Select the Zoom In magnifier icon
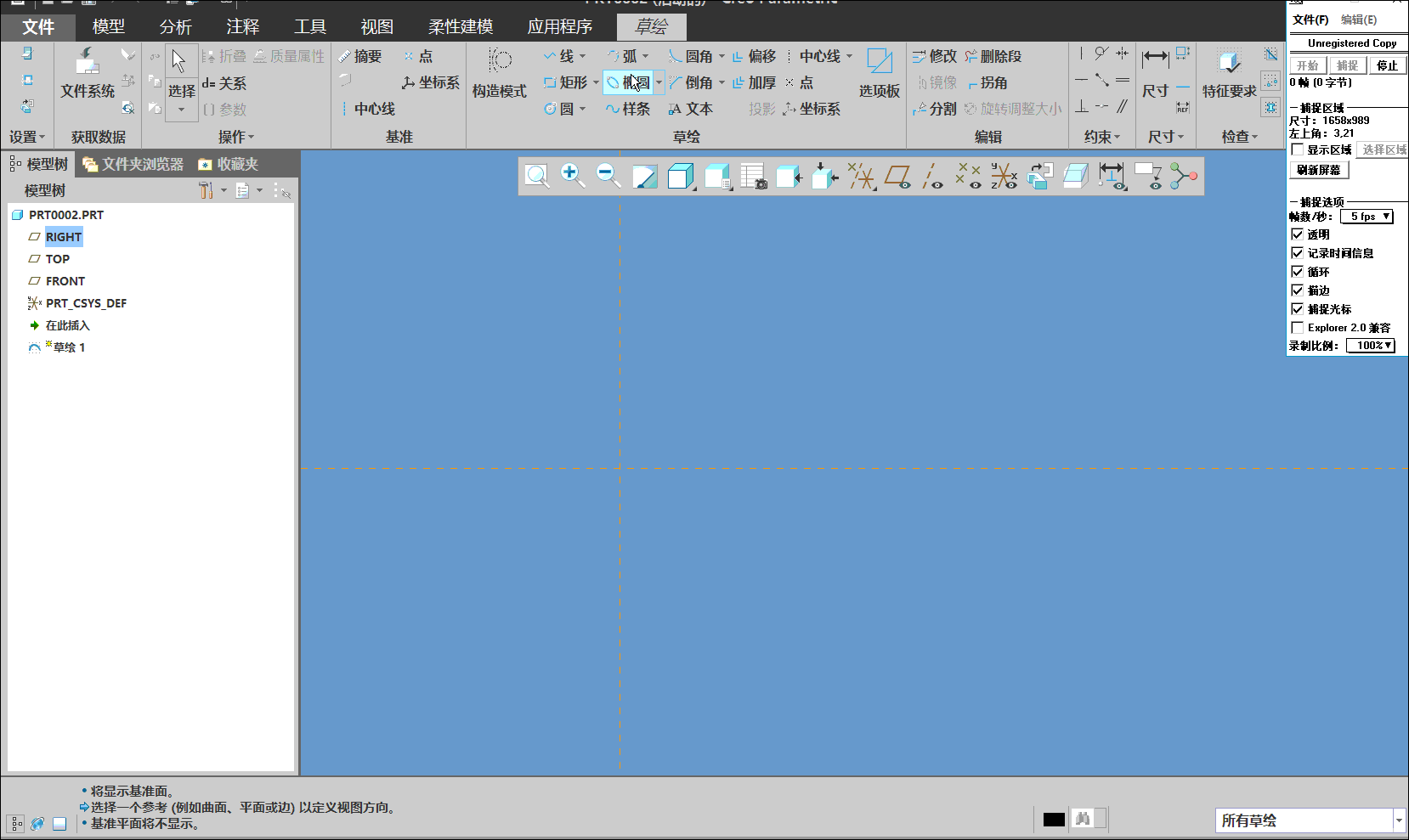This screenshot has width=1409, height=840. coord(573,176)
